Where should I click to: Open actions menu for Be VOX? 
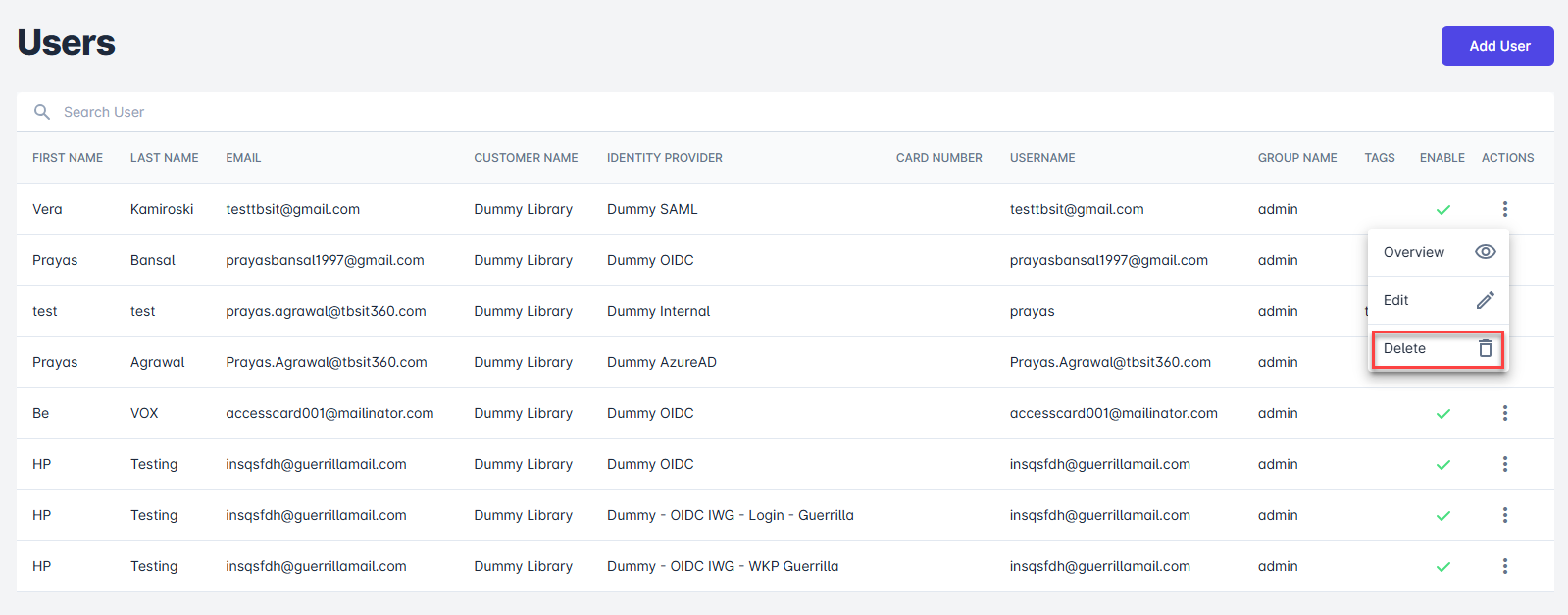[1504, 413]
